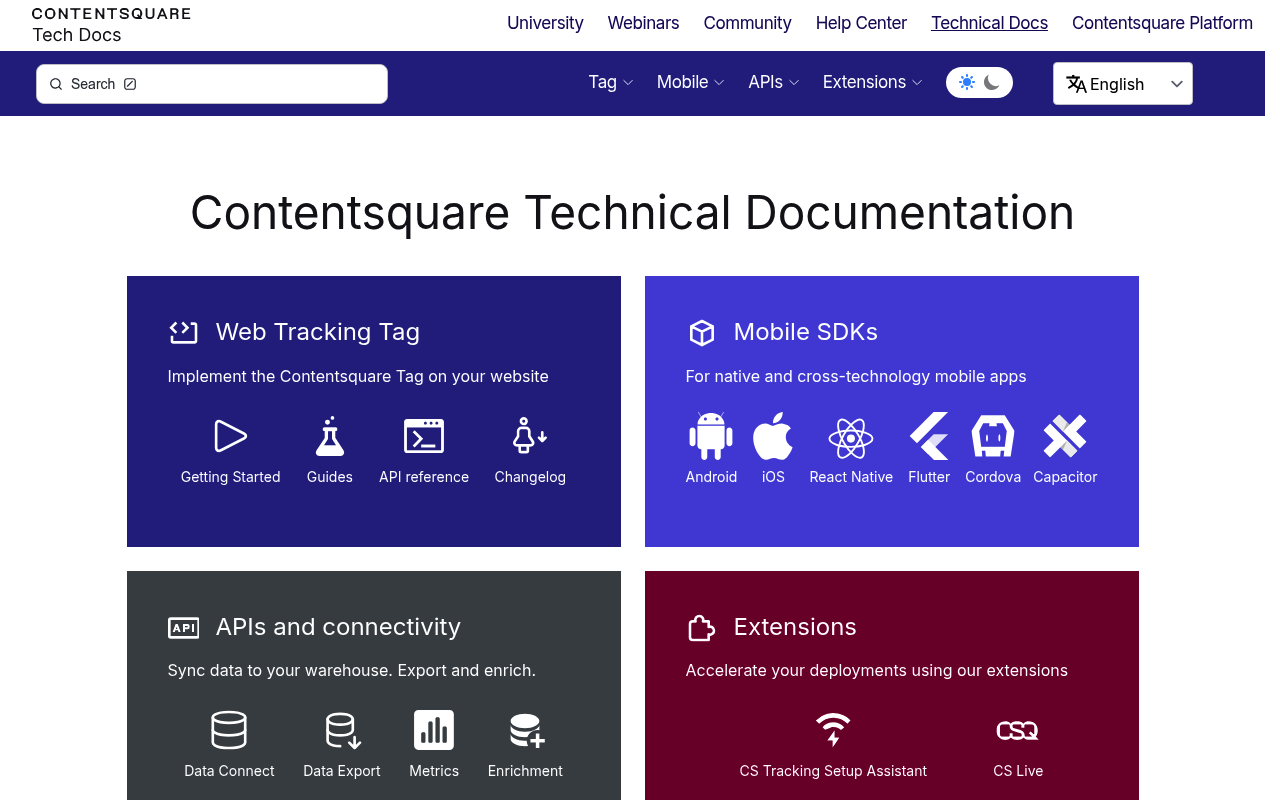The height and width of the screenshot is (800, 1280).
Task: Open Technical Docs in top menu
Action: (x=989, y=23)
